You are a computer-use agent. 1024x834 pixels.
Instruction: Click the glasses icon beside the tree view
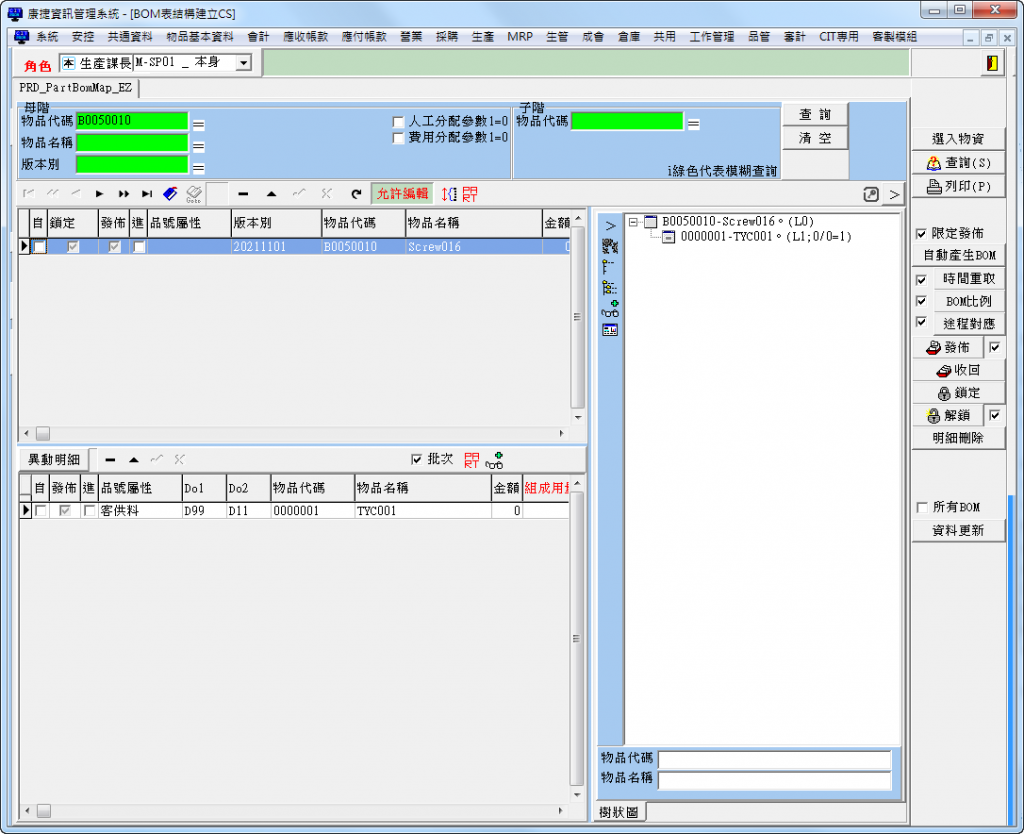(x=609, y=312)
